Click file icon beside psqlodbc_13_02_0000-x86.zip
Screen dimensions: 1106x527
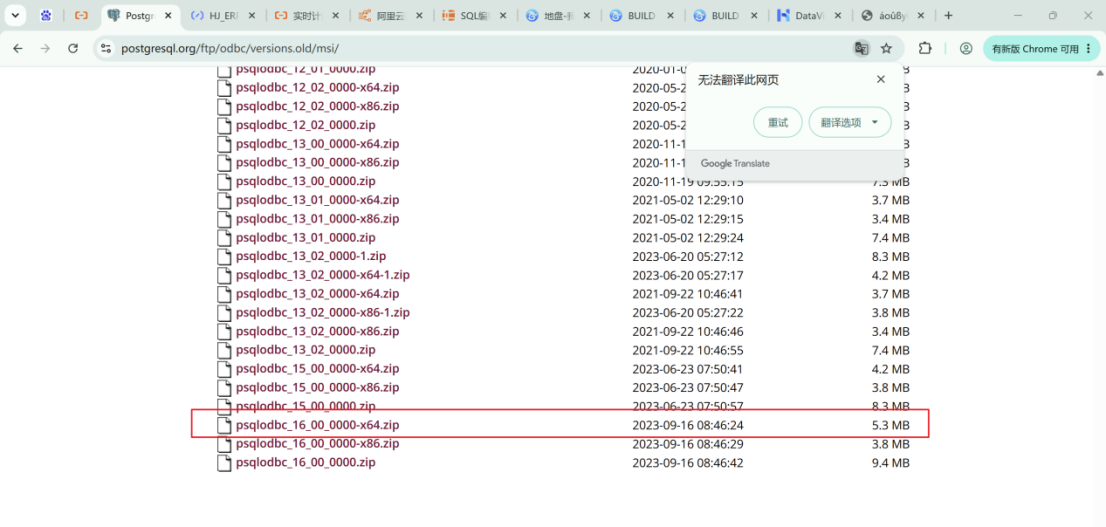click(224, 332)
